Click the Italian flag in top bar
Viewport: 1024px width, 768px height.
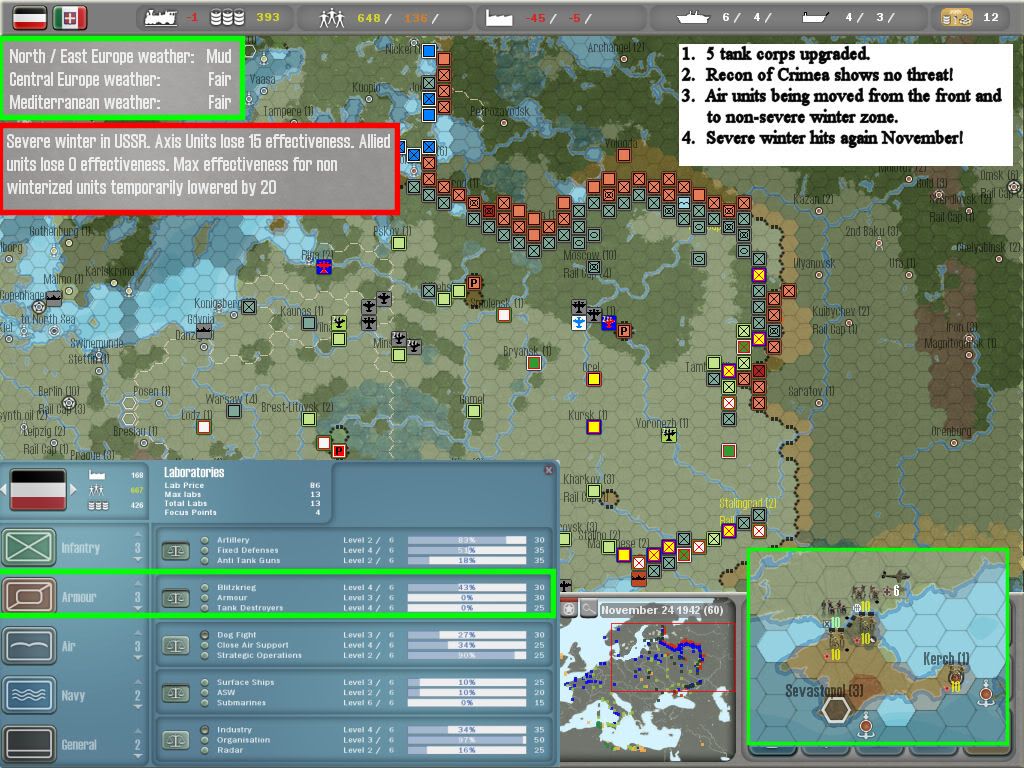tap(70, 17)
